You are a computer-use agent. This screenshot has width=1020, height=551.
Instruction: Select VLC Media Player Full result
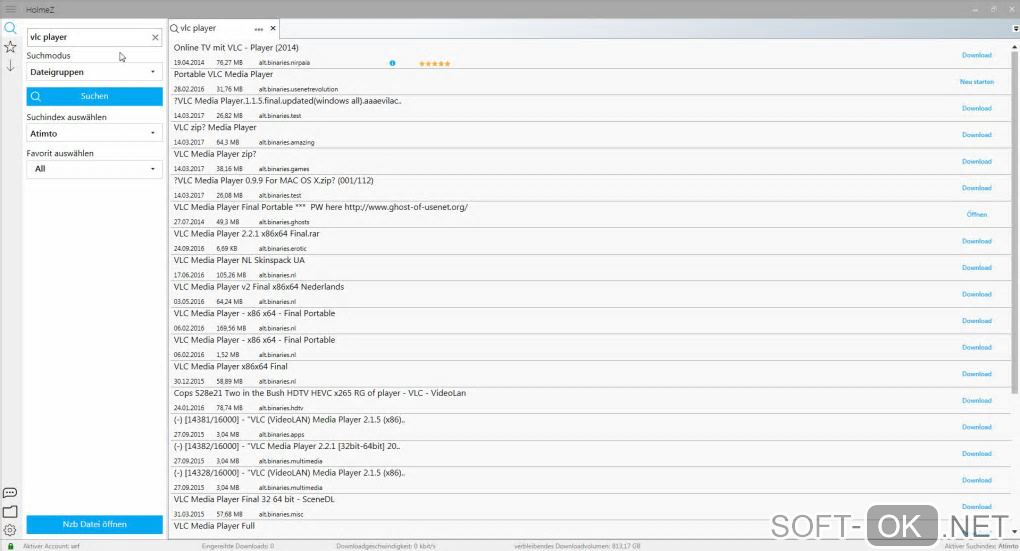coord(214,526)
